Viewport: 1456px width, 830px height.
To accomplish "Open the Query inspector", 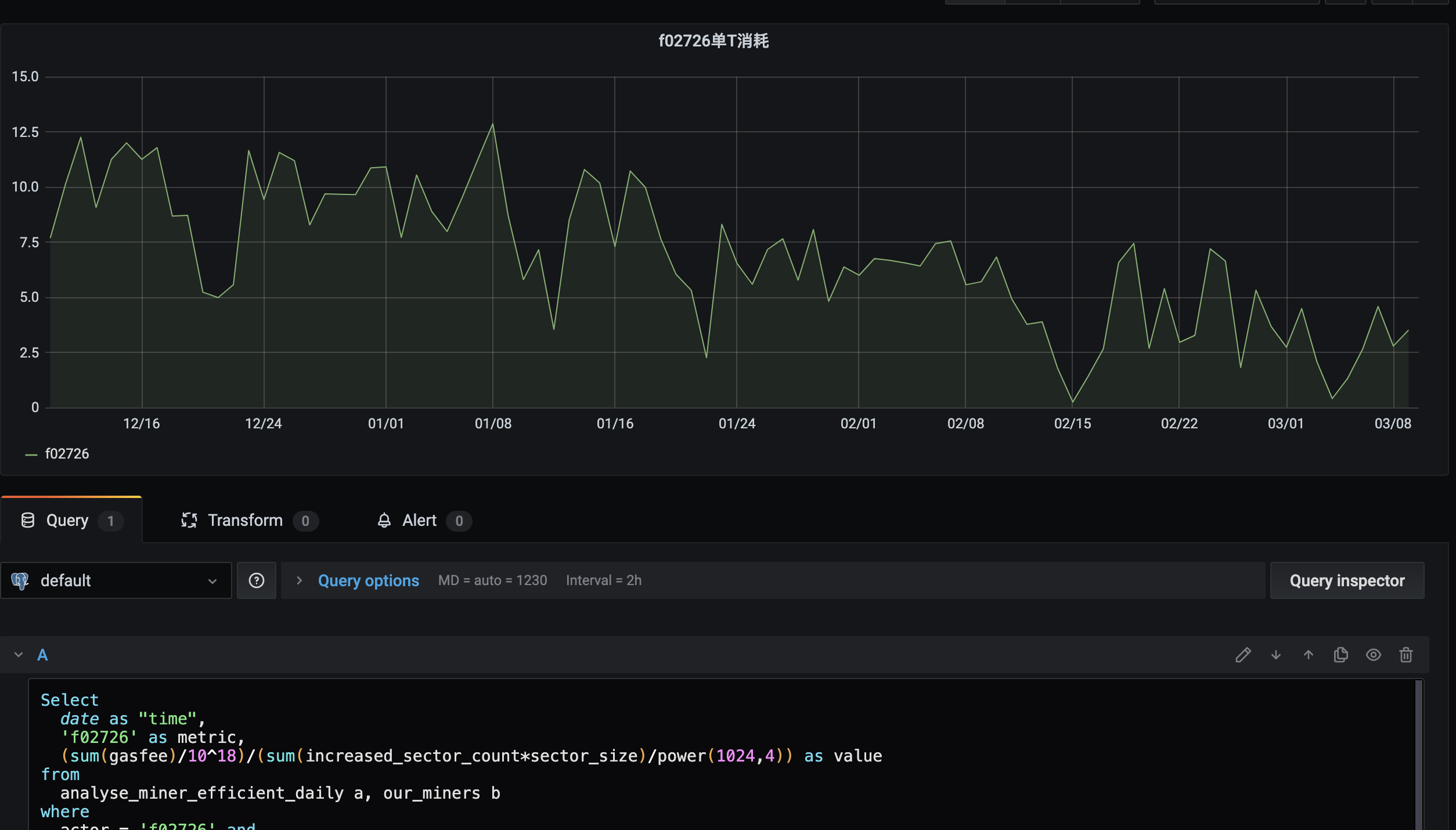I will click(1347, 580).
